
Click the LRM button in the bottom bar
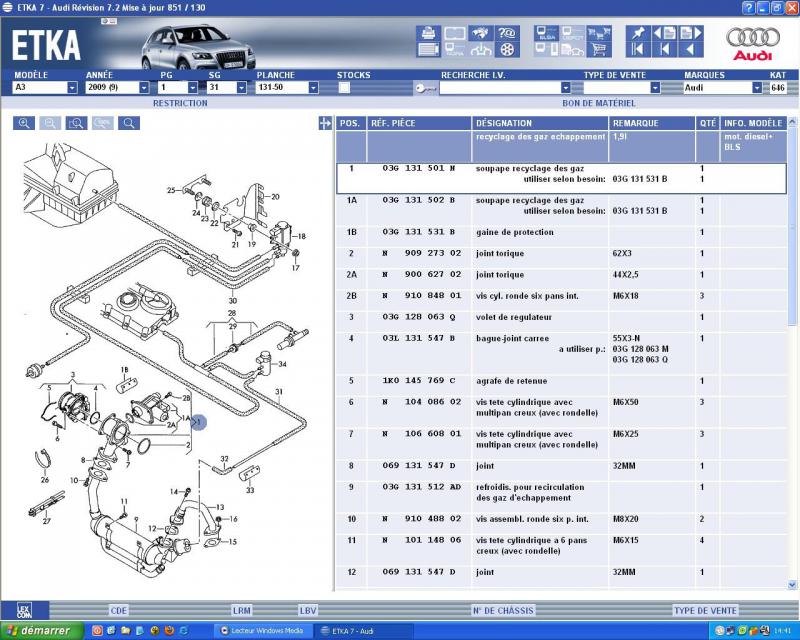coord(241,610)
